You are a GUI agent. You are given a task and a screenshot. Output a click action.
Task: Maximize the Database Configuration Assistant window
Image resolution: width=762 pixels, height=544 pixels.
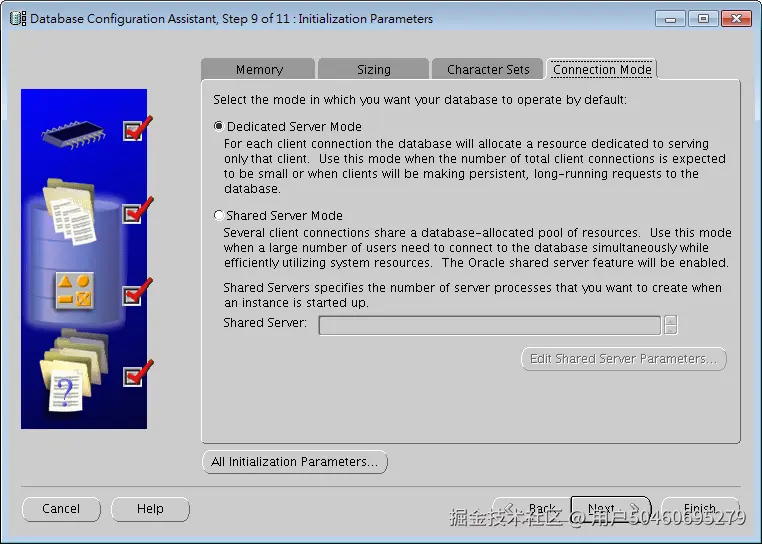tap(703, 19)
